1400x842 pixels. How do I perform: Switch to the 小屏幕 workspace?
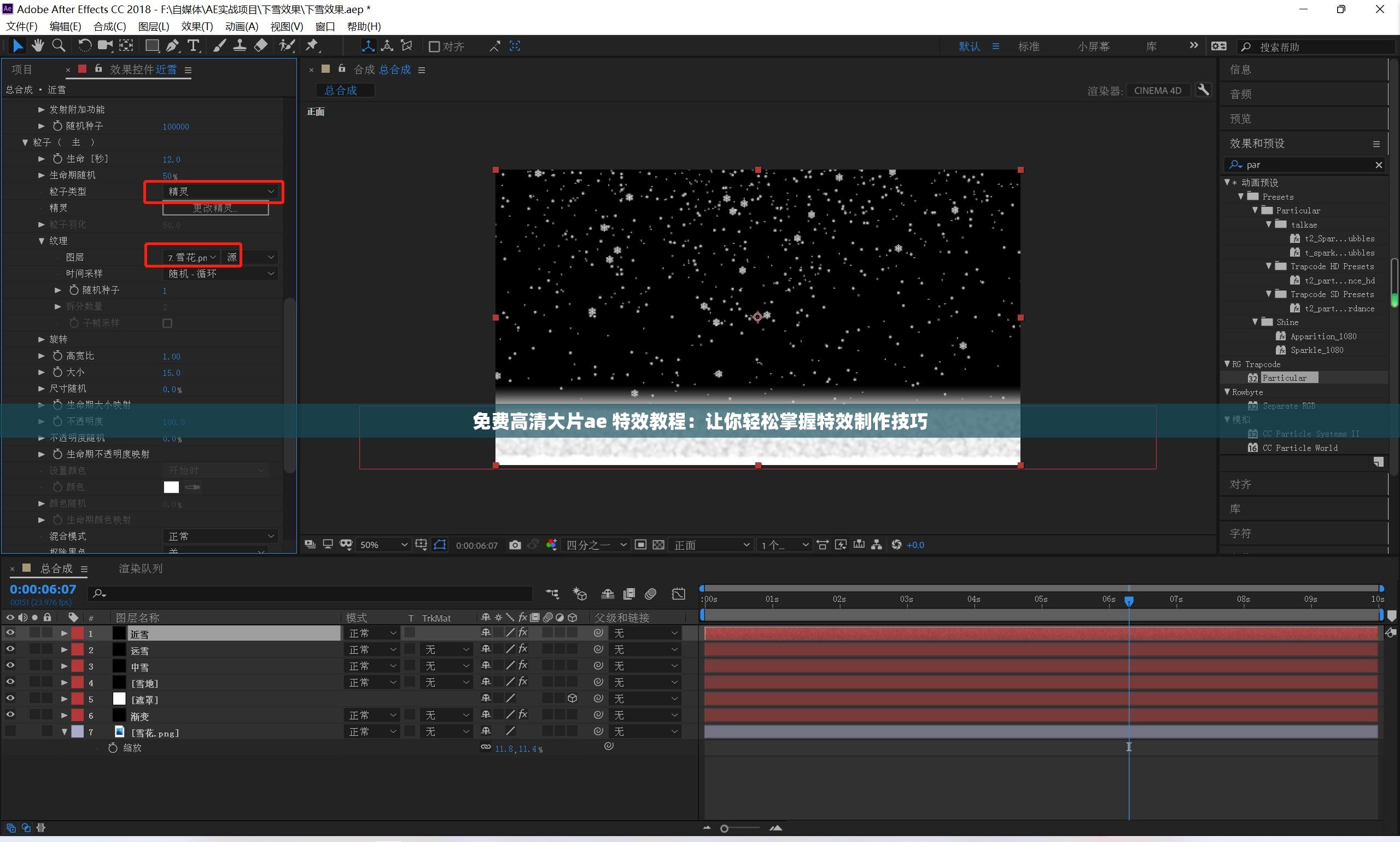1093,47
